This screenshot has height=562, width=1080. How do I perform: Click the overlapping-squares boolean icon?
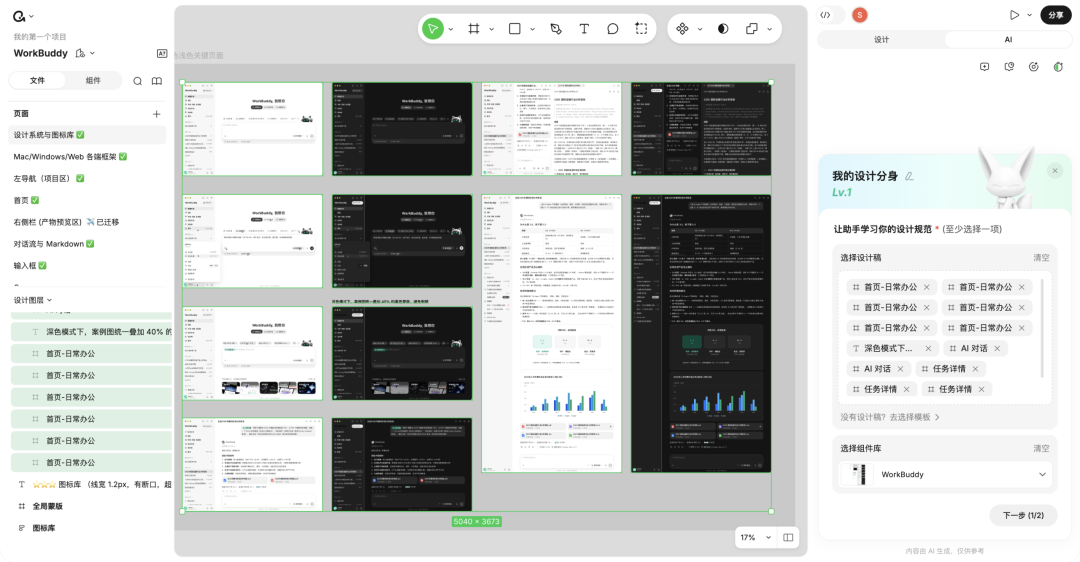[x=751, y=29]
